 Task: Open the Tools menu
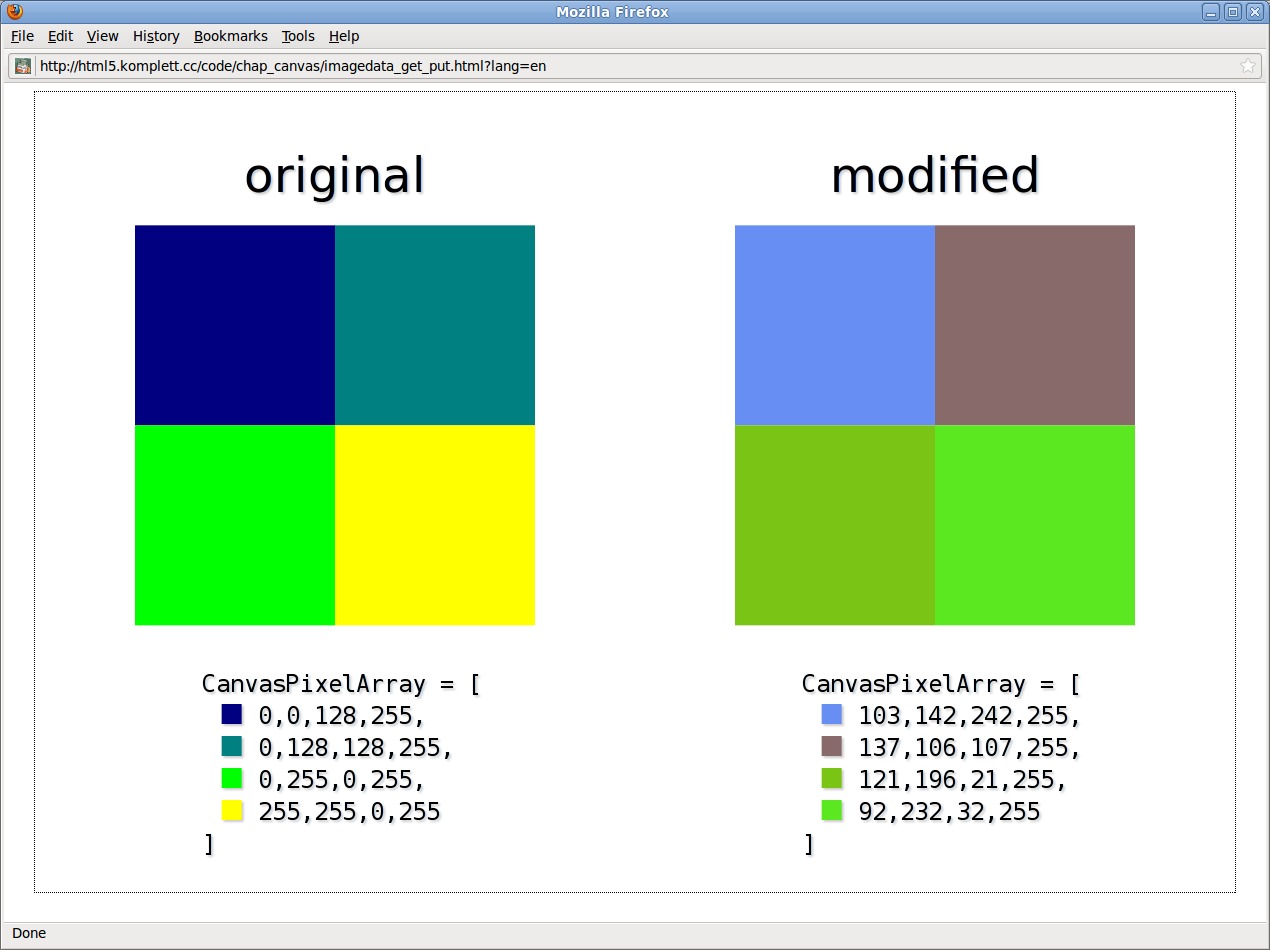(x=298, y=36)
